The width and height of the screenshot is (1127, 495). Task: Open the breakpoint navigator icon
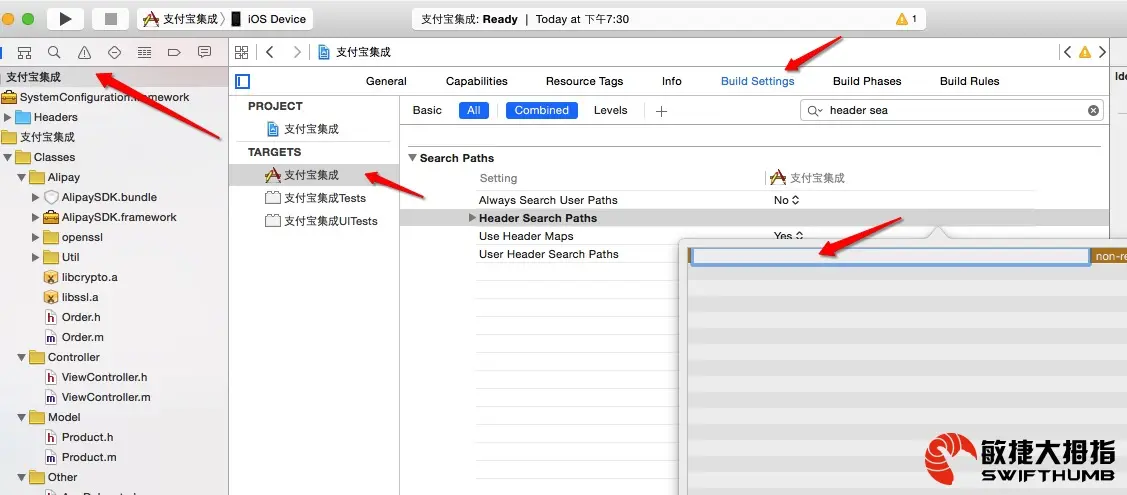coord(174,52)
